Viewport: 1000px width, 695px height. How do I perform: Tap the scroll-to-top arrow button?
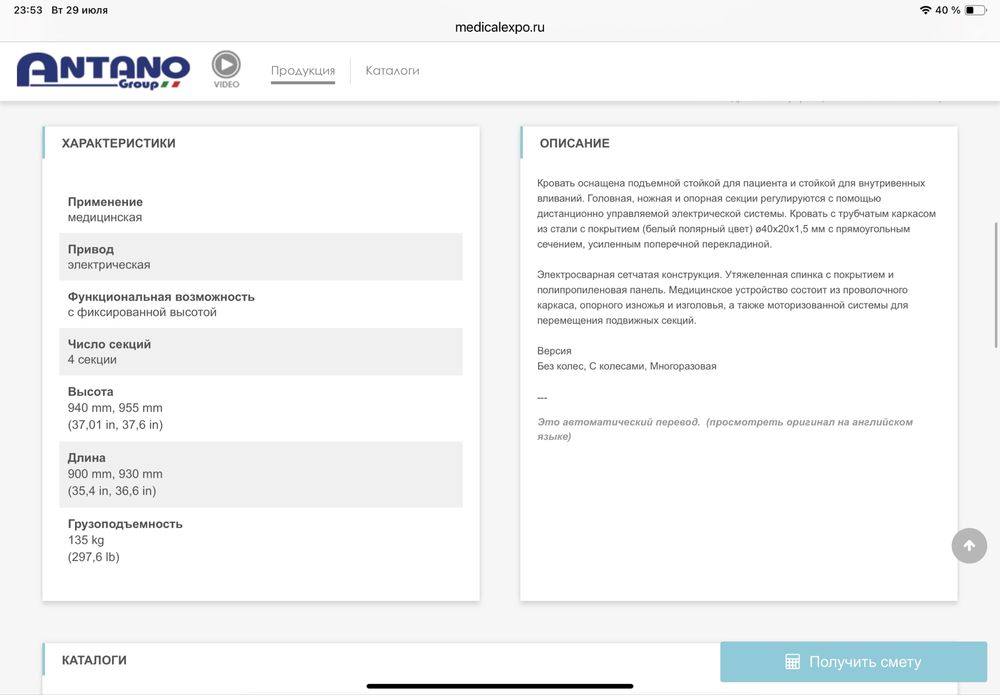pyautogui.click(x=968, y=545)
